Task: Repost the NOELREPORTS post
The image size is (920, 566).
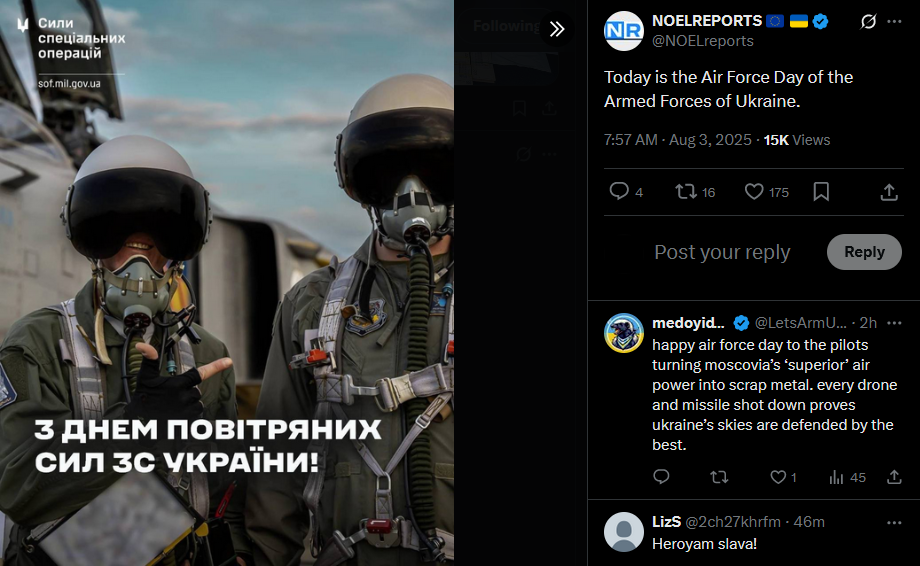Action: point(695,192)
